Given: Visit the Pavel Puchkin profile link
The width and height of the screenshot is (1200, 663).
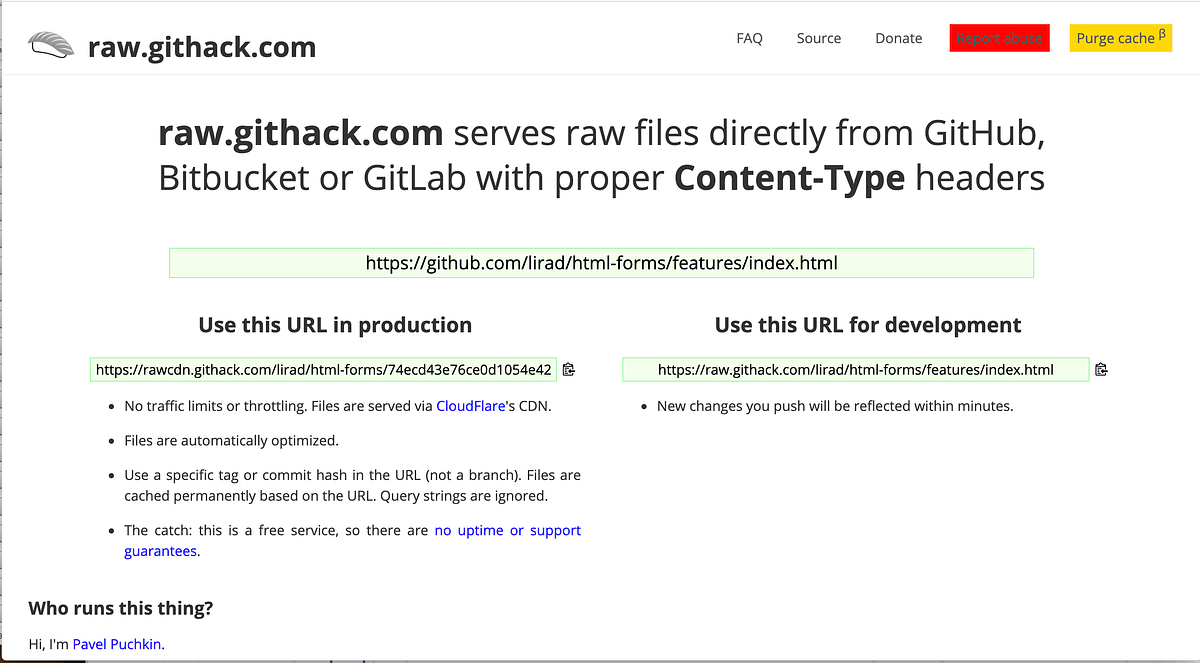Looking at the screenshot, I should coord(117,644).
